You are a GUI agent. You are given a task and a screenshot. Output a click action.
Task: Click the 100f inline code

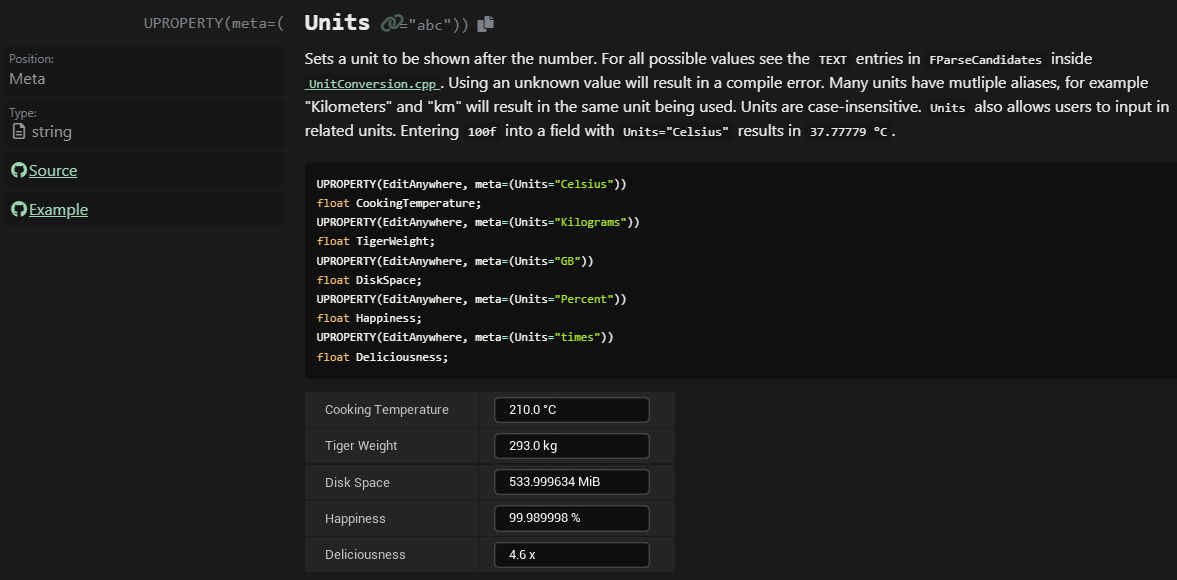[x=481, y=131]
